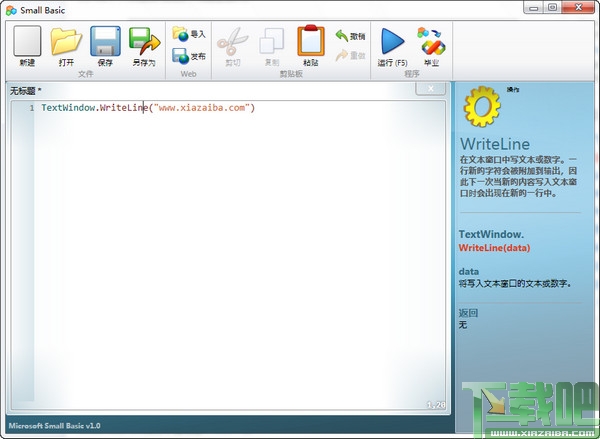The width and height of the screenshot is (600, 439).
Task: Click the 返回 (Returns) label
Action: (x=468, y=313)
